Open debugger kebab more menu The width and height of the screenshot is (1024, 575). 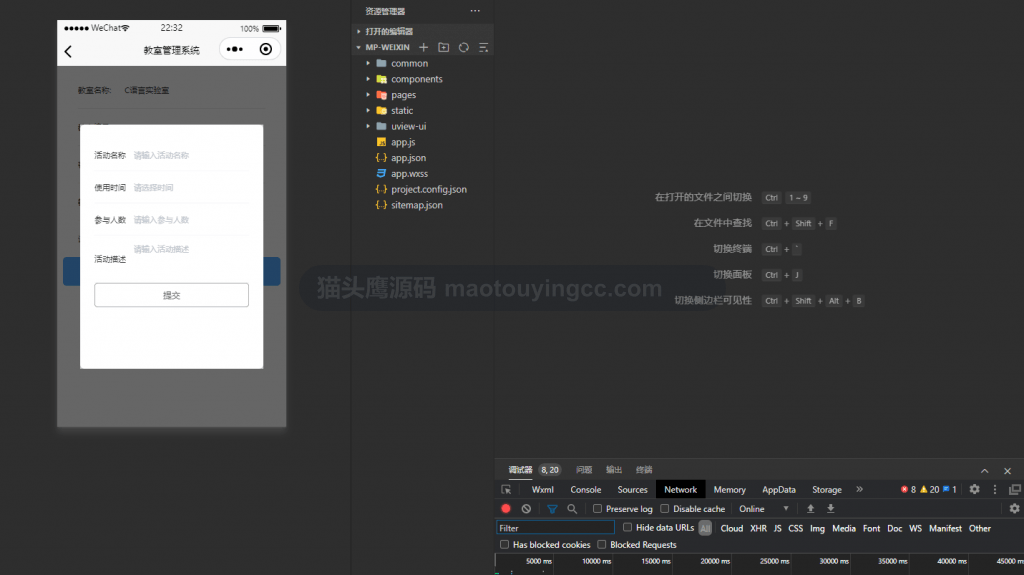click(x=995, y=489)
